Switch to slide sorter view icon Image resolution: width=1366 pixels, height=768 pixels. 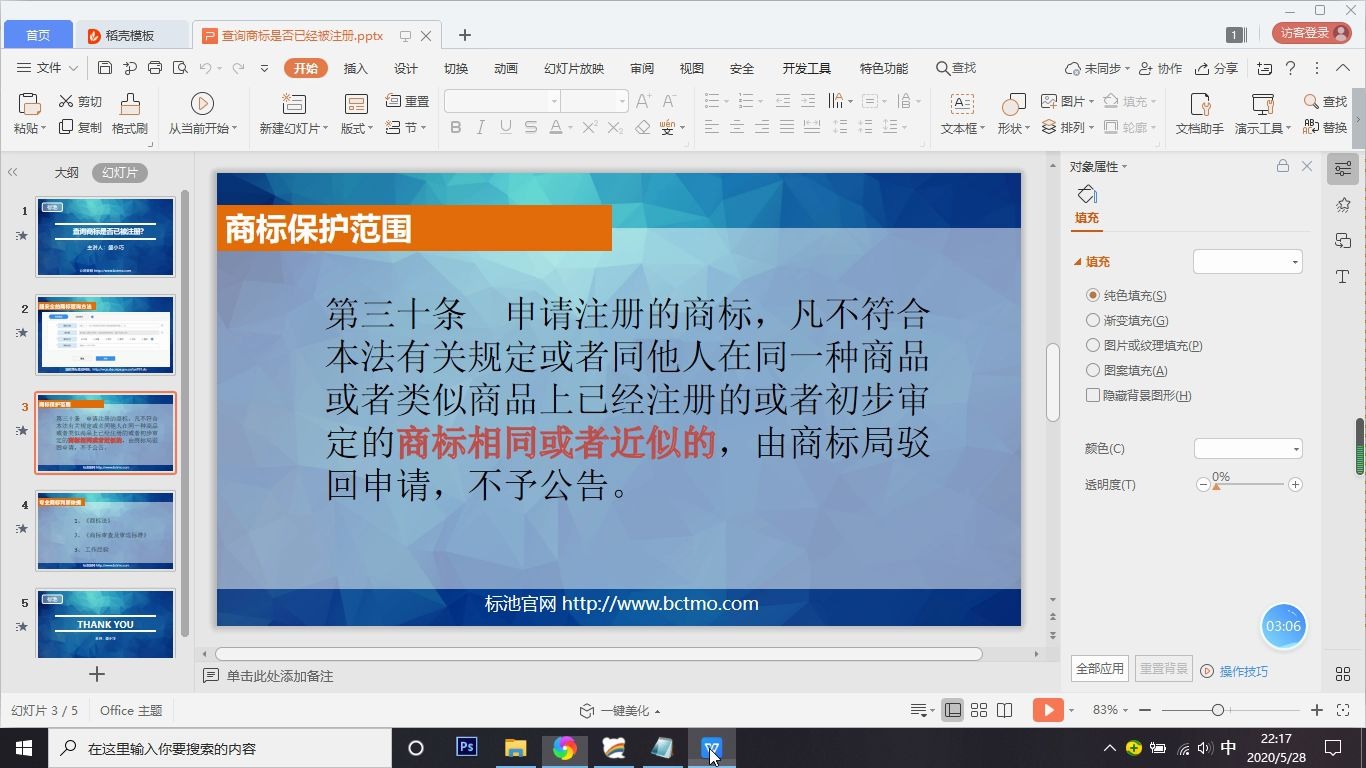tap(979, 710)
